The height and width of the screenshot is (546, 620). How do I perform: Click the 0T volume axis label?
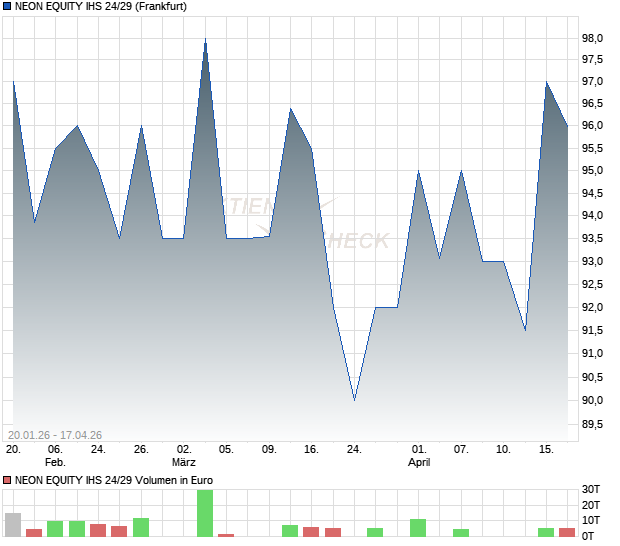click(588, 537)
